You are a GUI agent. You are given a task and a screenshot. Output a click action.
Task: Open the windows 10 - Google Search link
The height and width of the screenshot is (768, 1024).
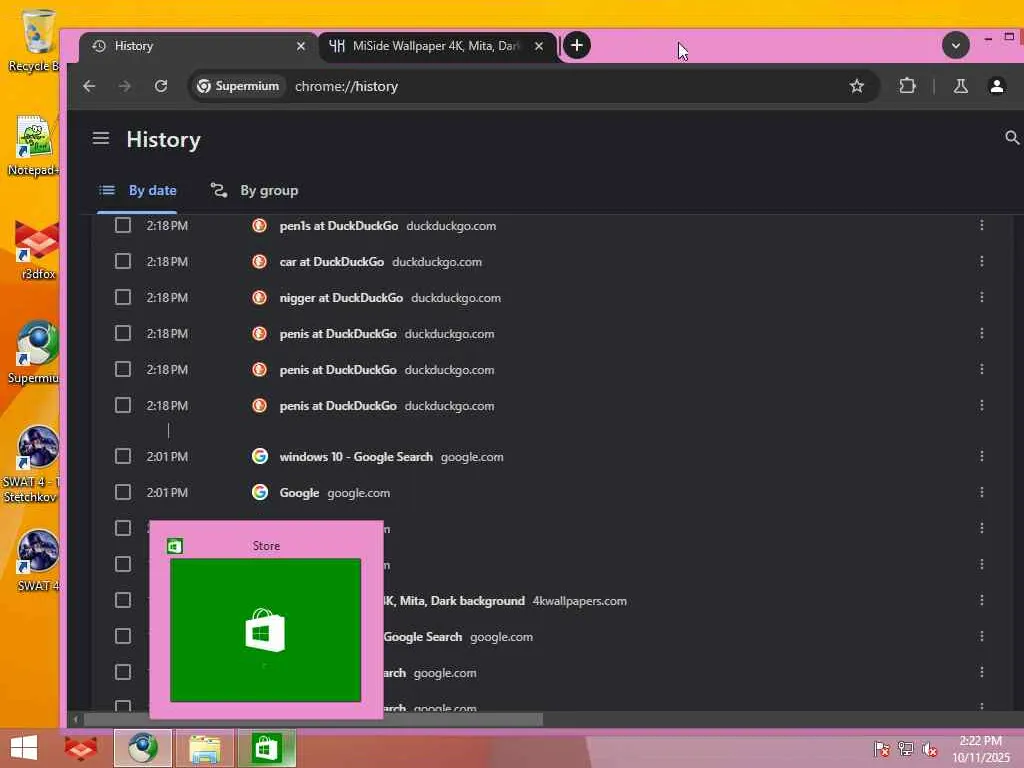point(356,456)
